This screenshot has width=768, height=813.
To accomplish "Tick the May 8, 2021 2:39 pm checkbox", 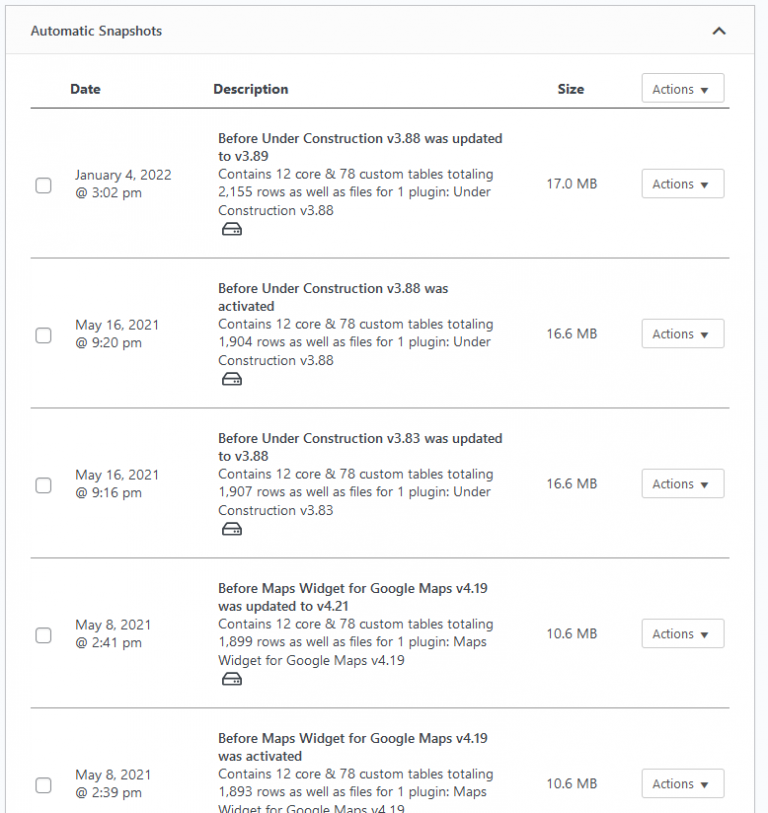I will [44, 785].
